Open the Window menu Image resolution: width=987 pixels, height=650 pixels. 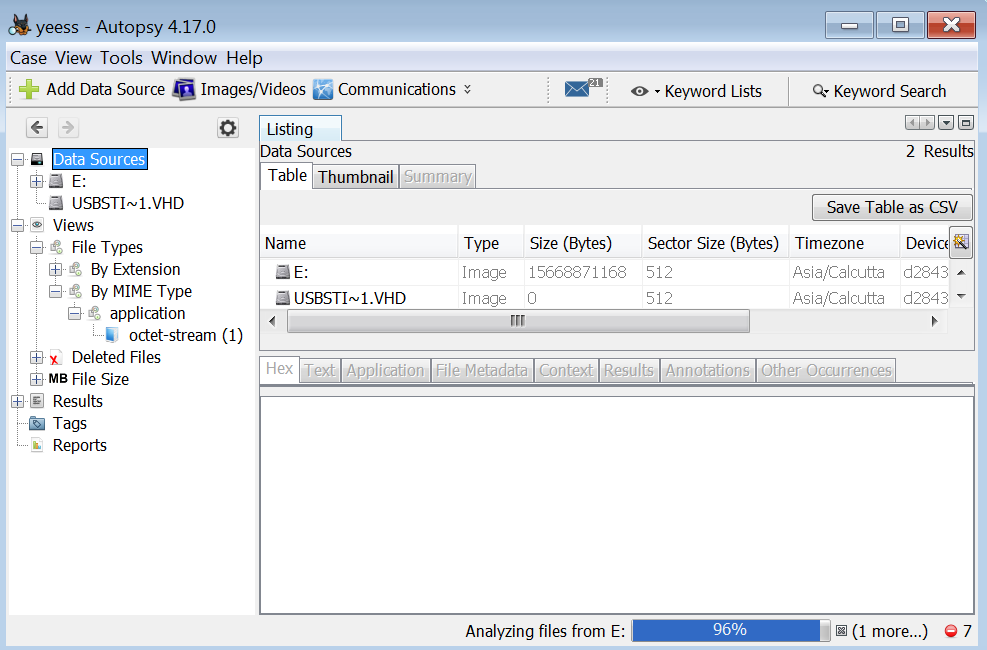(184, 58)
